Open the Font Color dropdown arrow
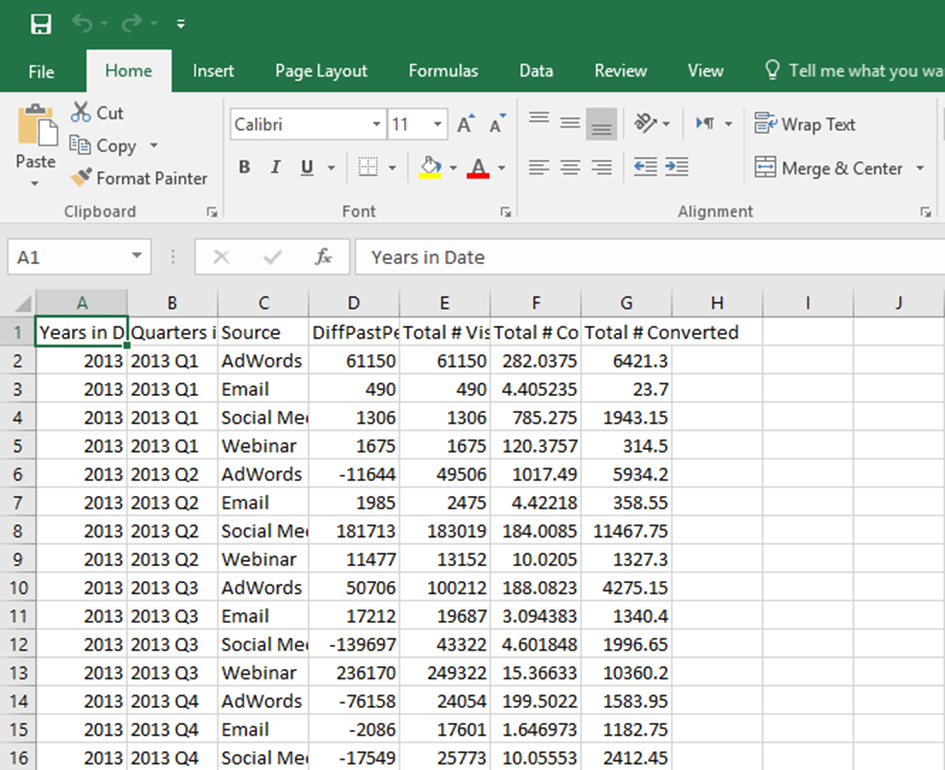The image size is (945, 770). pyautogui.click(x=499, y=167)
